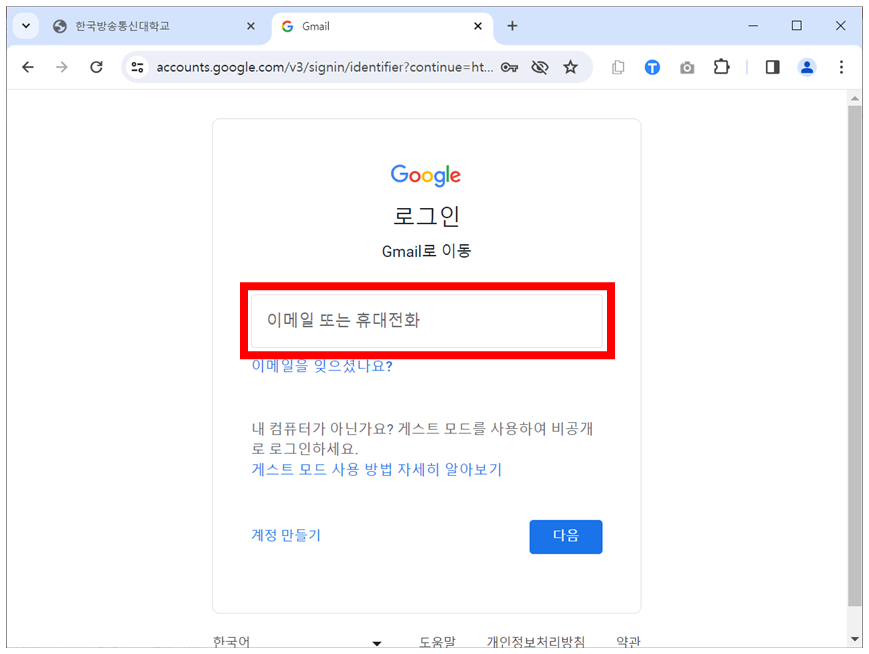Click the Google logo
The width and height of the screenshot is (869, 654).
426,175
